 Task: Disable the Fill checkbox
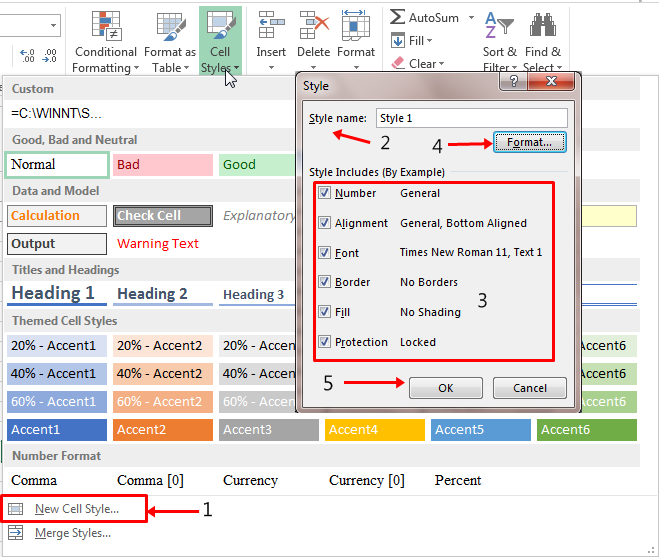[x=324, y=311]
